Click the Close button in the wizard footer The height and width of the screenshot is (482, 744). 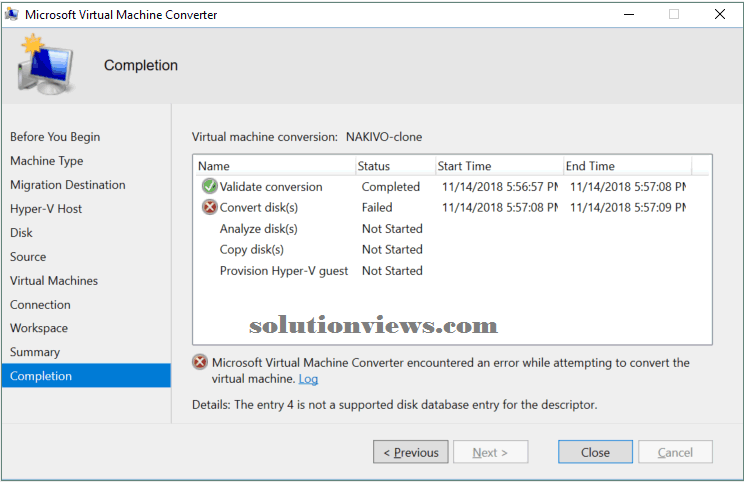[595, 452]
